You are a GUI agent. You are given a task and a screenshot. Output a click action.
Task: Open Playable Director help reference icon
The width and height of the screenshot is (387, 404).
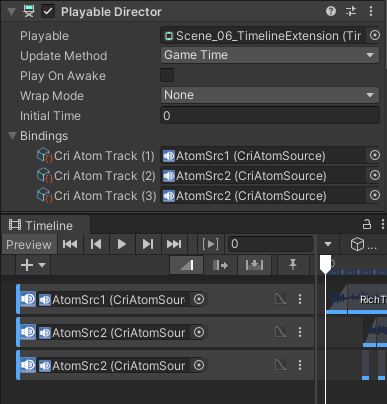point(331,11)
